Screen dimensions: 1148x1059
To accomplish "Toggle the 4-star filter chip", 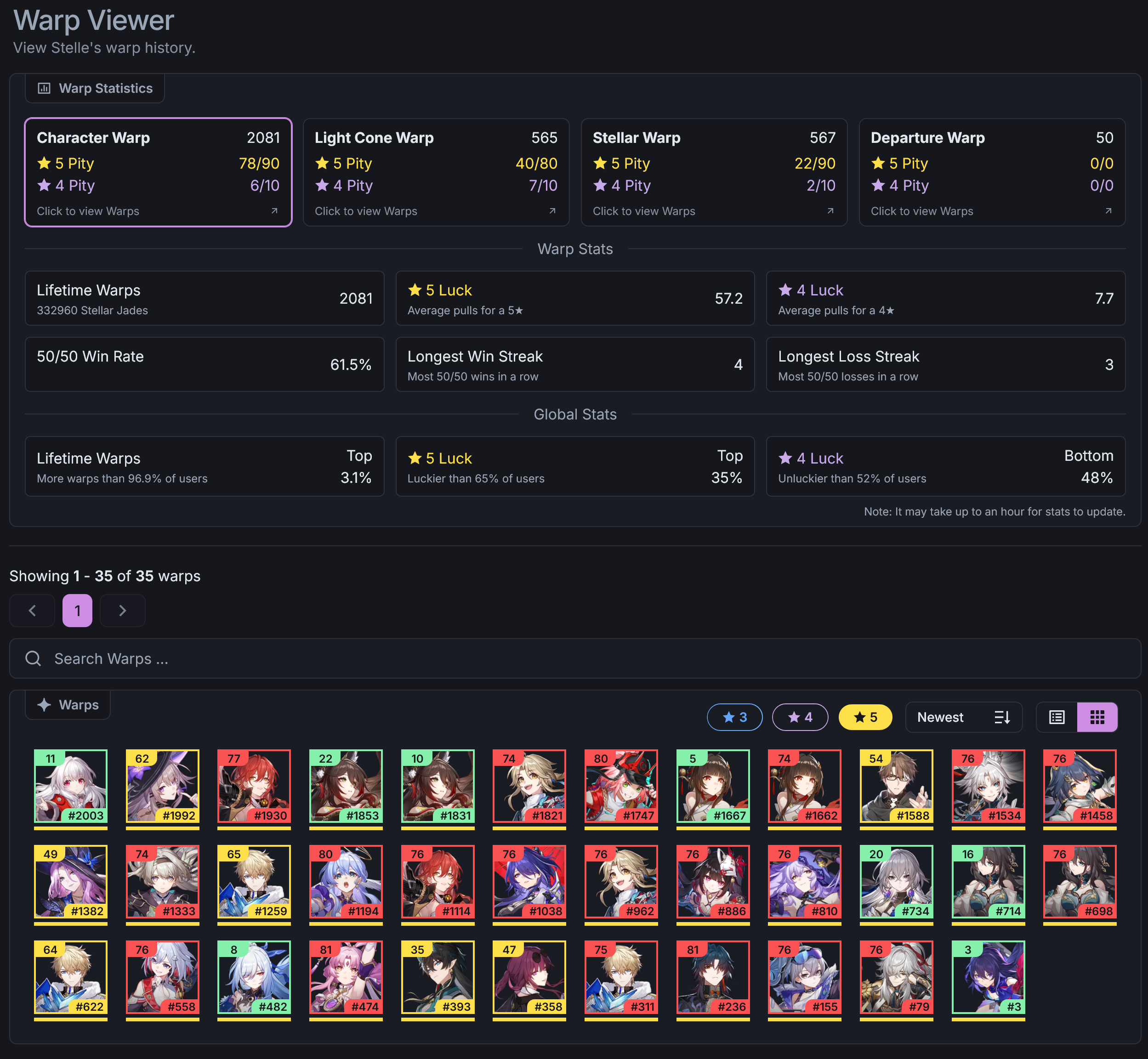I will click(800, 717).
